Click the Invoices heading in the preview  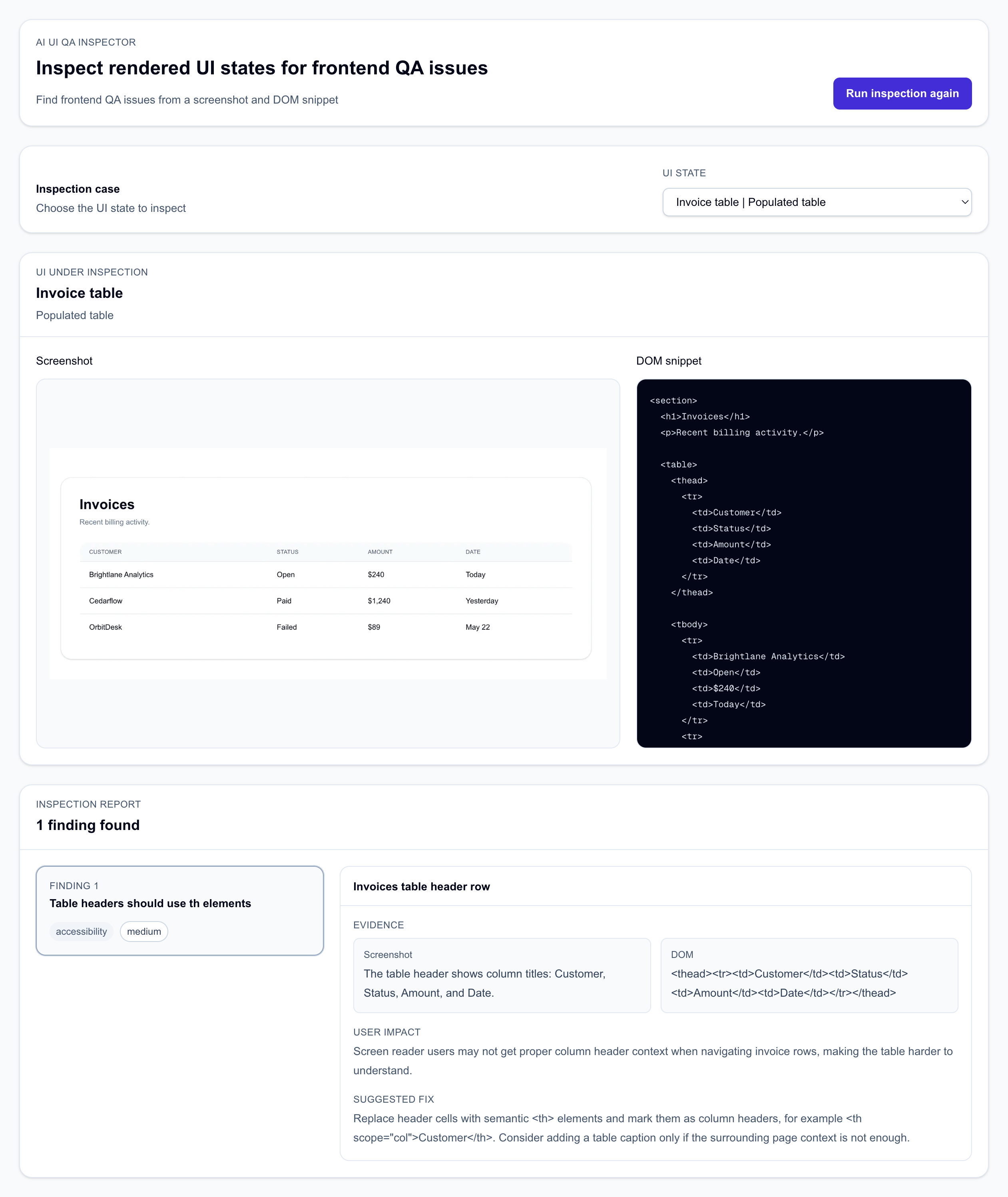[107, 504]
